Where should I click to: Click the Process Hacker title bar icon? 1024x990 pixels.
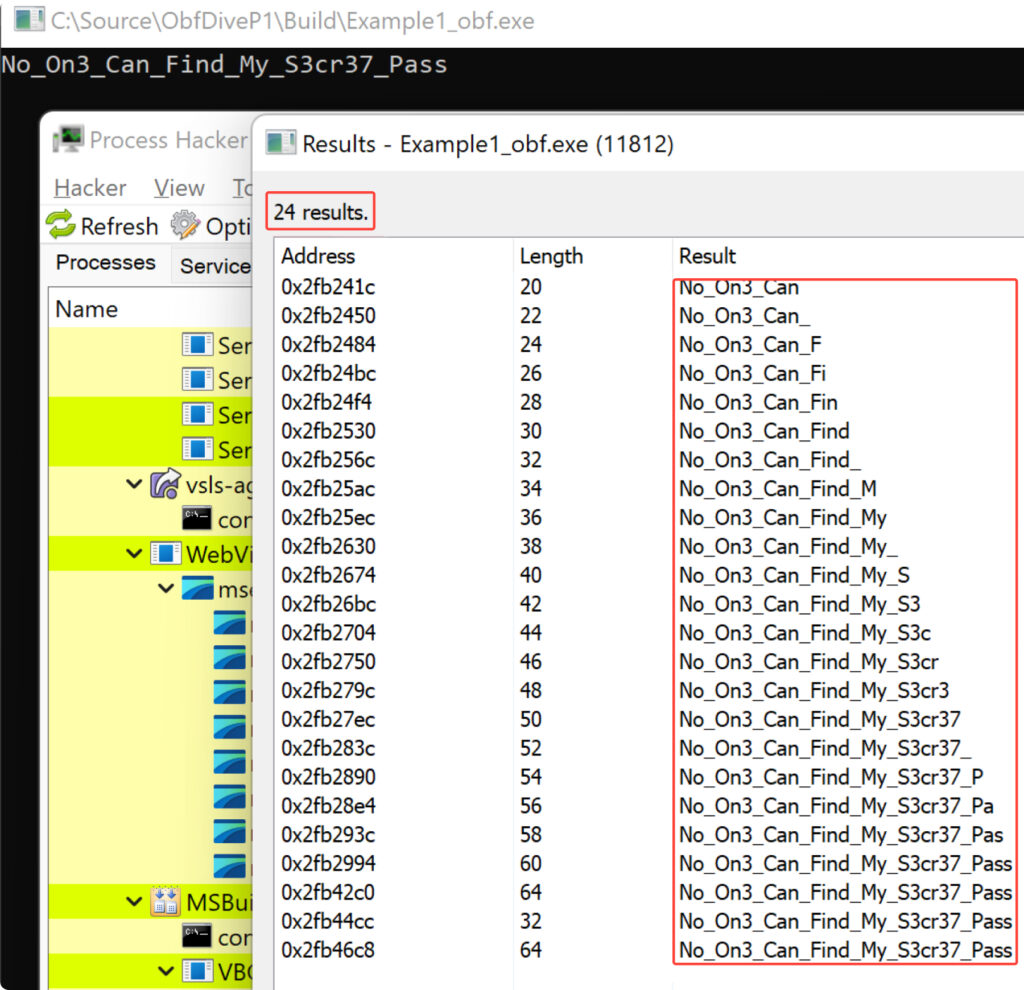[69, 139]
